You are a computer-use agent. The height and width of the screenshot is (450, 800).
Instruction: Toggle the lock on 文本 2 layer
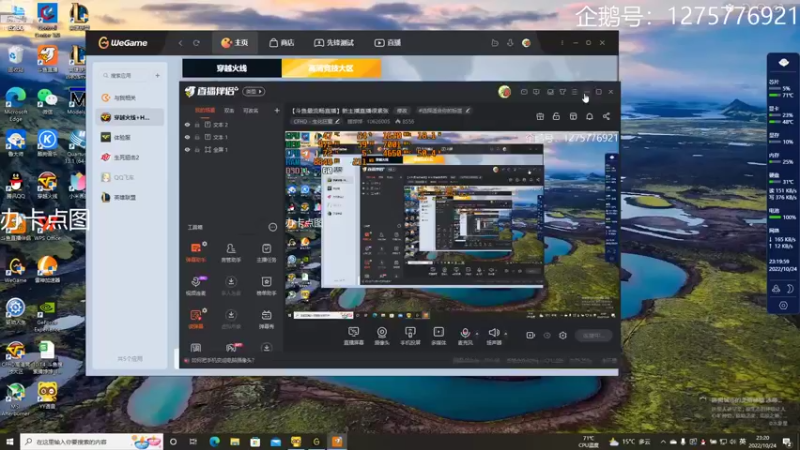197,124
